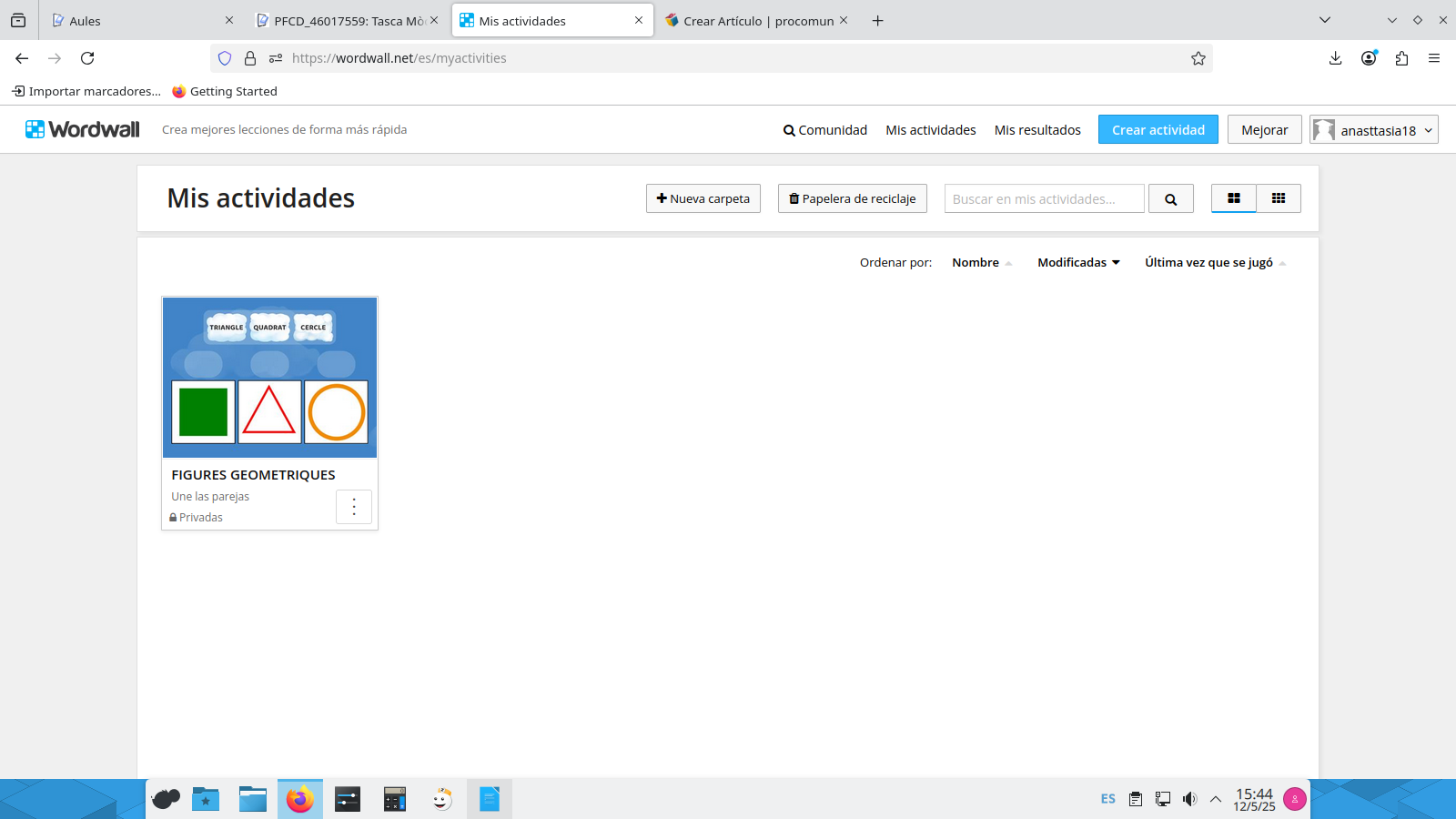Open Firefox application menu
This screenshot has height=819, width=1456.
tap(1434, 58)
